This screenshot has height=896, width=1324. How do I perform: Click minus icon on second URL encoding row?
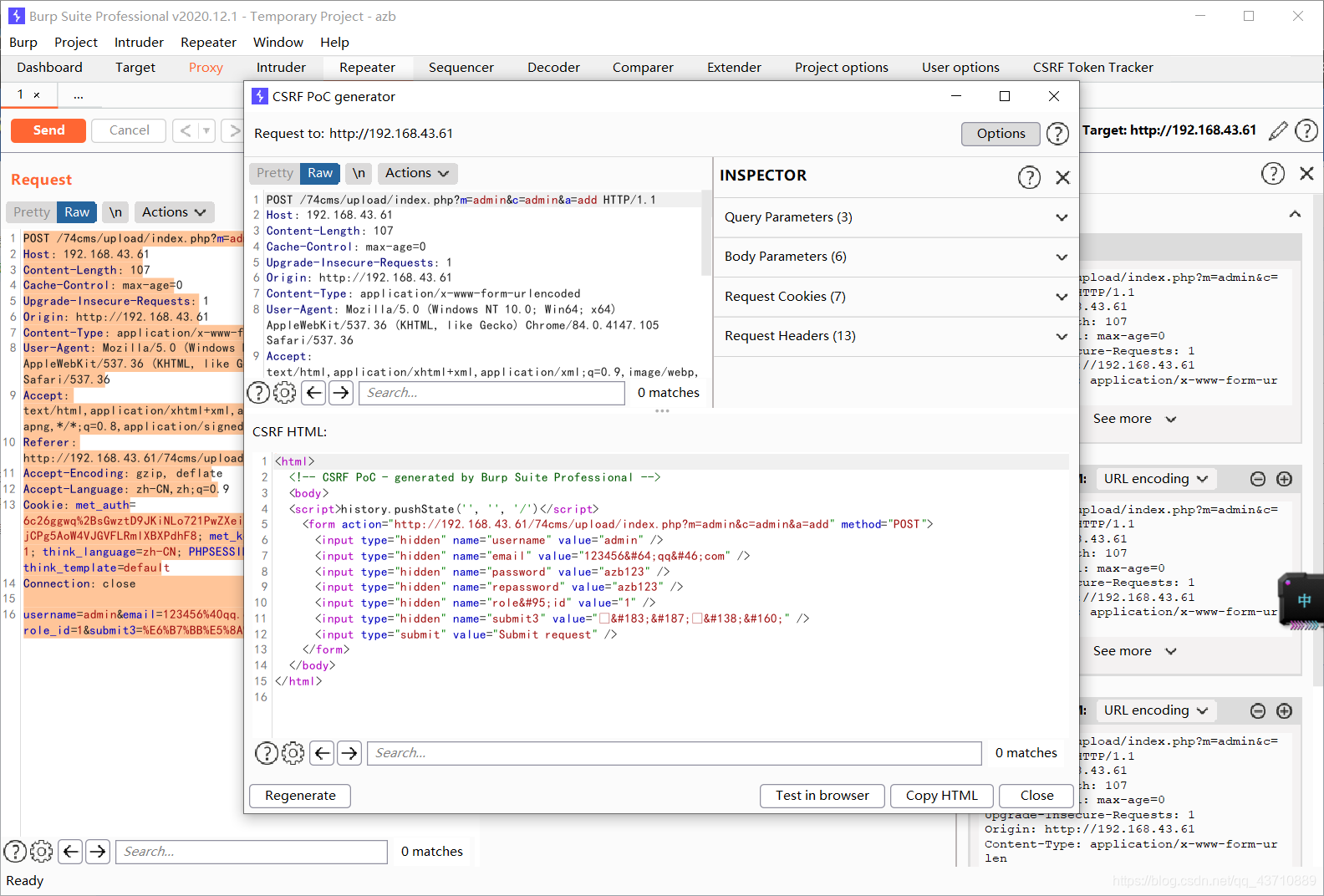tap(1258, 710)
